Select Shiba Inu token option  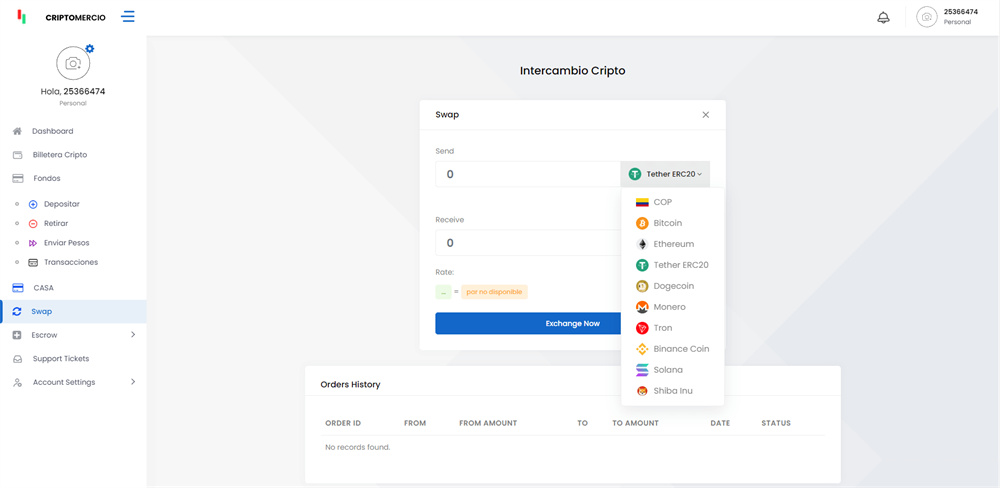[x=672, y=391]
